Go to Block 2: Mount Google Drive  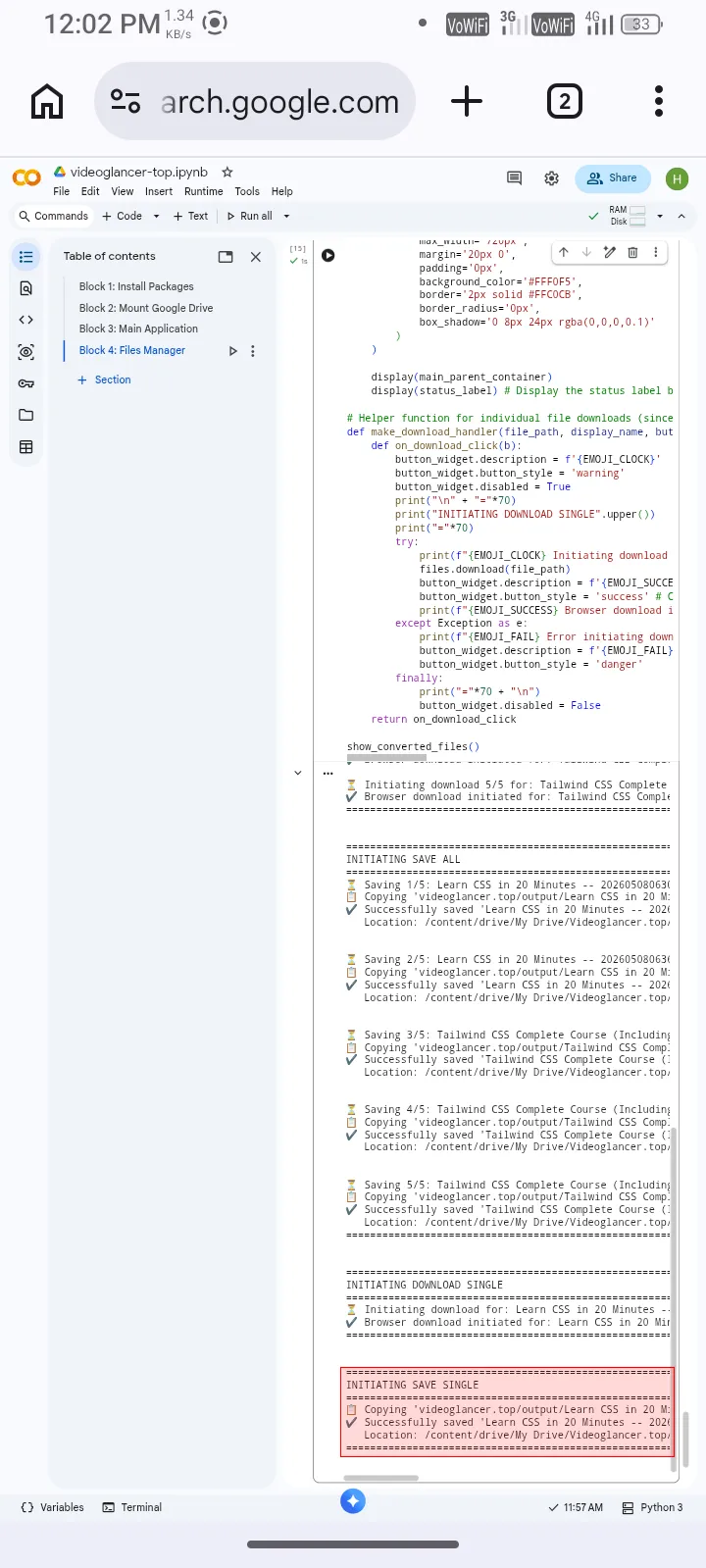(x=146, y=308)
